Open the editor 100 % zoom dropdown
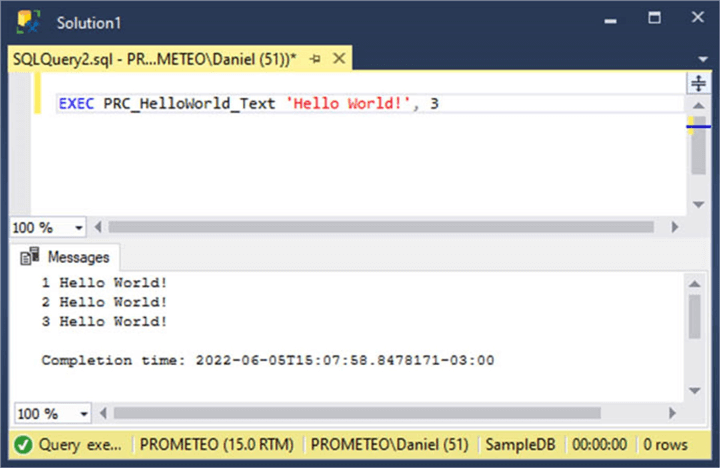The height and width of the screenshot is (468, 720). pos(79,228)
